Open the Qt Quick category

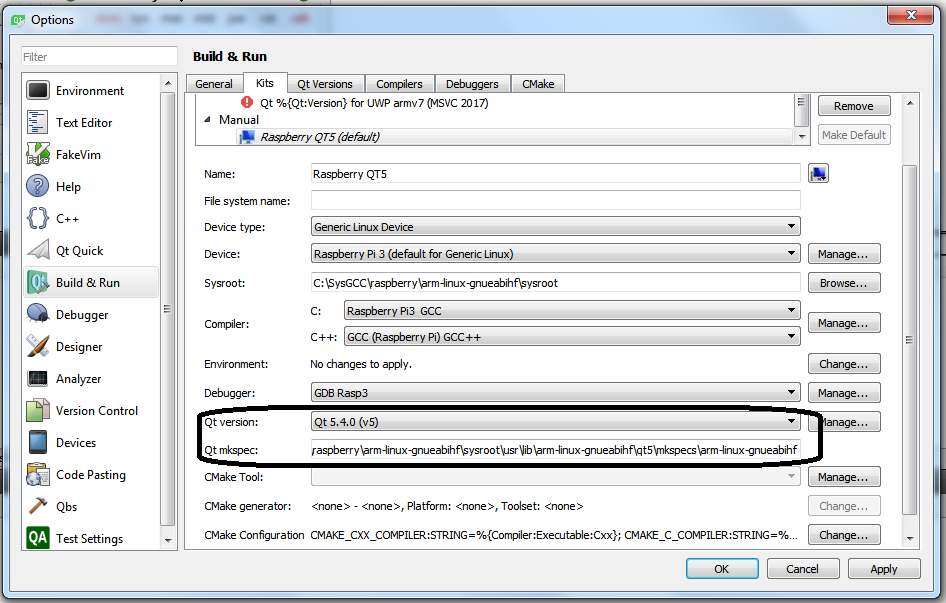pyautogui.click(x=90, y=250)
